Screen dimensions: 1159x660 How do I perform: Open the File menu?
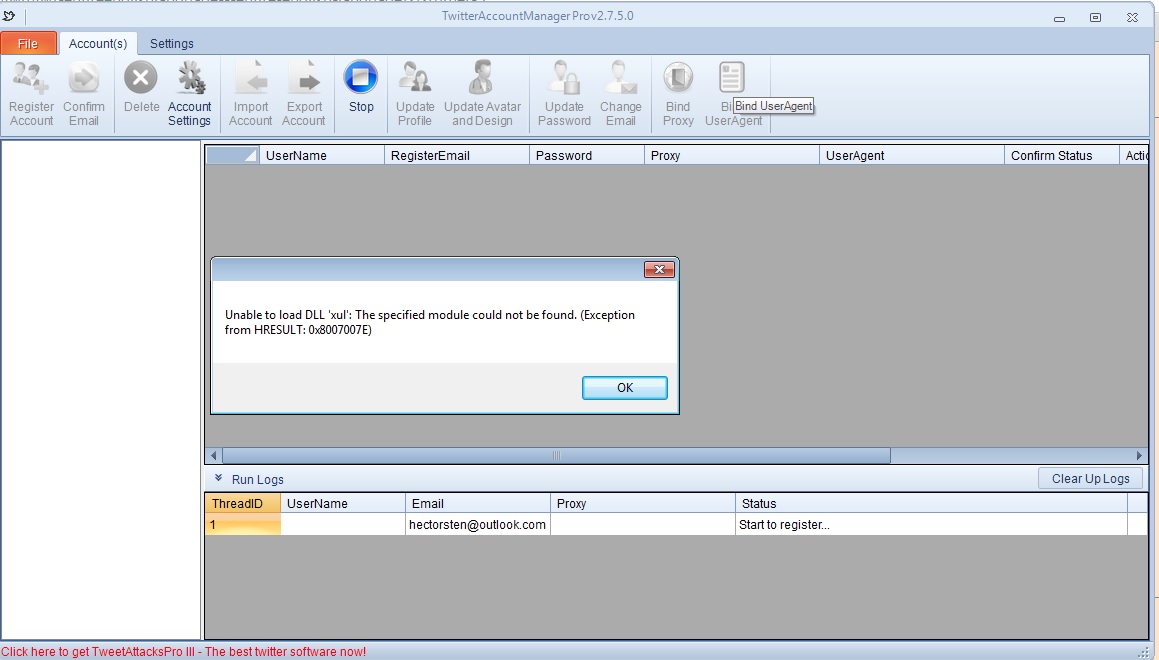28,44
